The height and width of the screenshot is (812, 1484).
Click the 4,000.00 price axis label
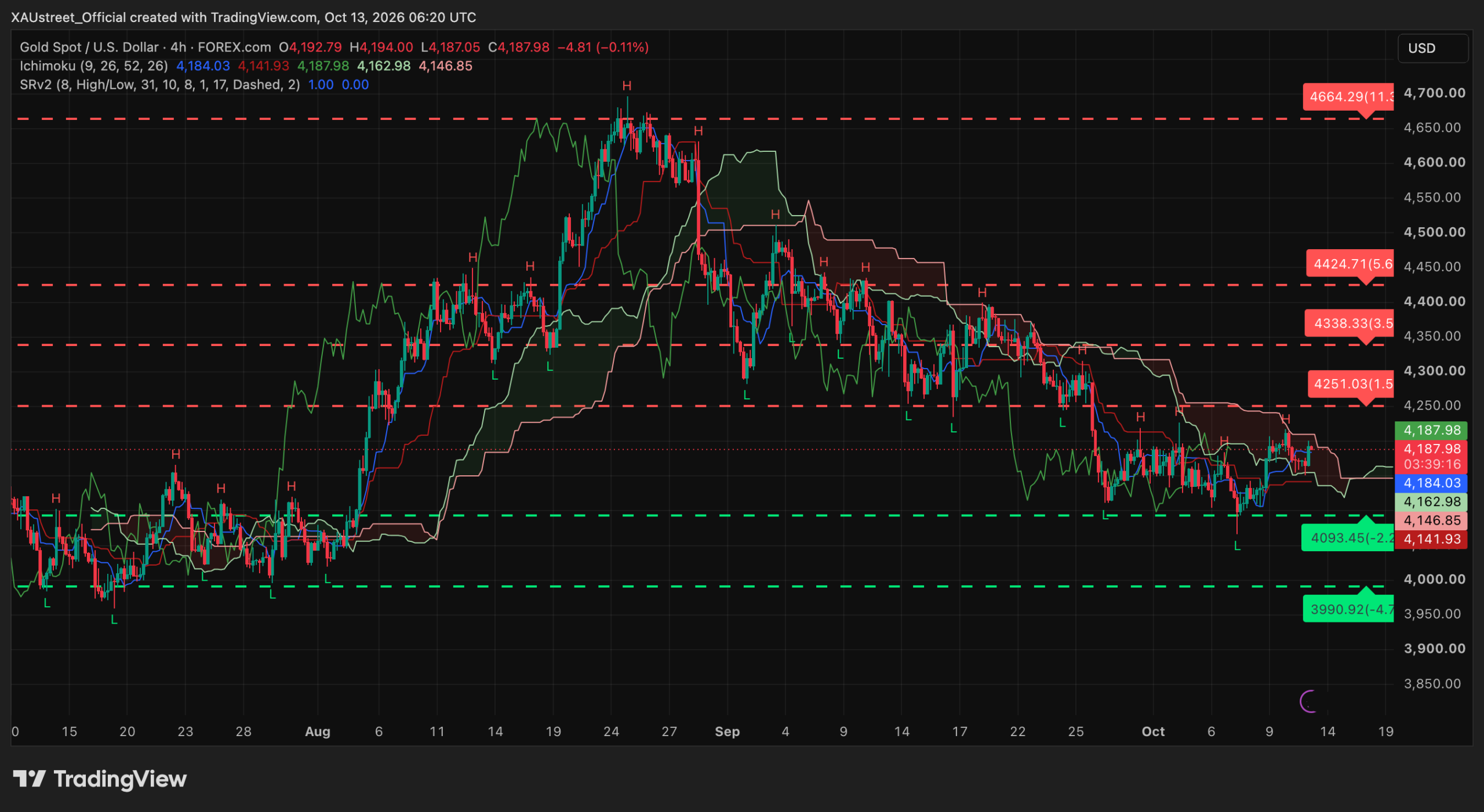point(1434,579)
